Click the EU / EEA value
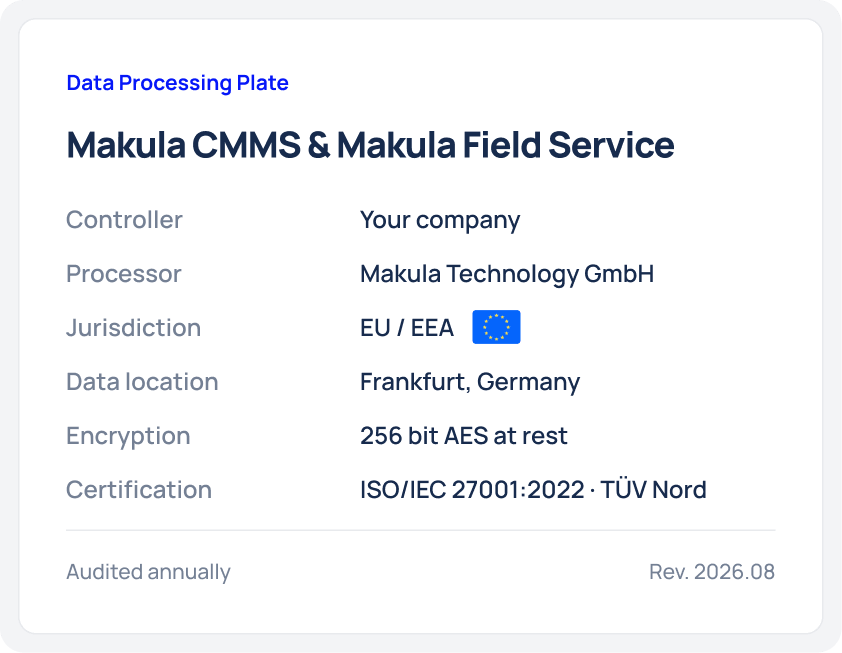 click(407, 328)
